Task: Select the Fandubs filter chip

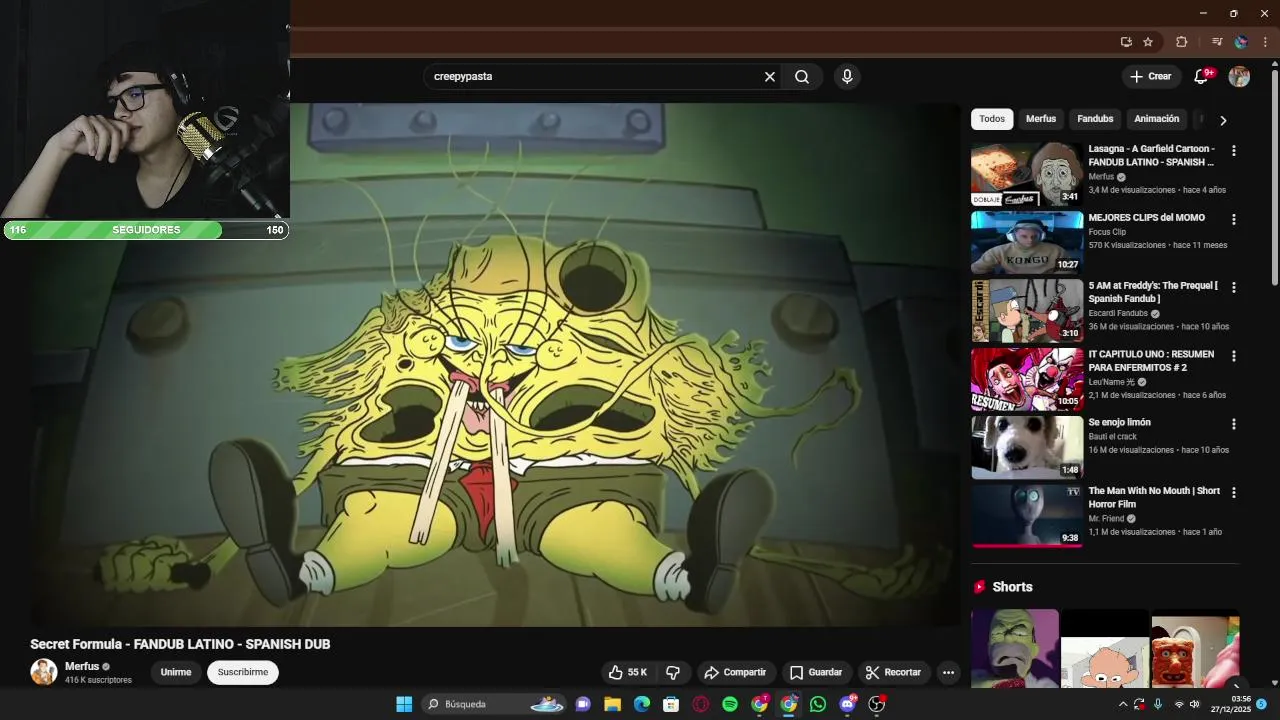Action: click(x=1095, y=119)
